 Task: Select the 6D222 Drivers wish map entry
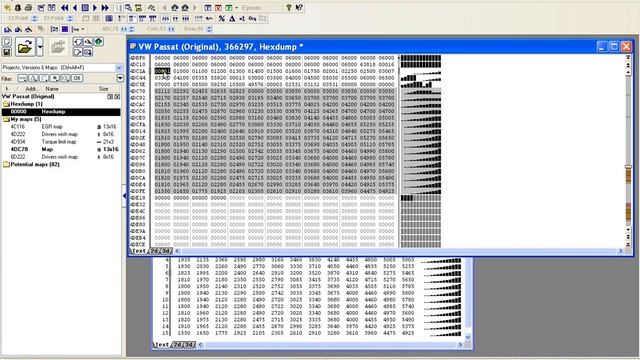(x=61, y=157)
